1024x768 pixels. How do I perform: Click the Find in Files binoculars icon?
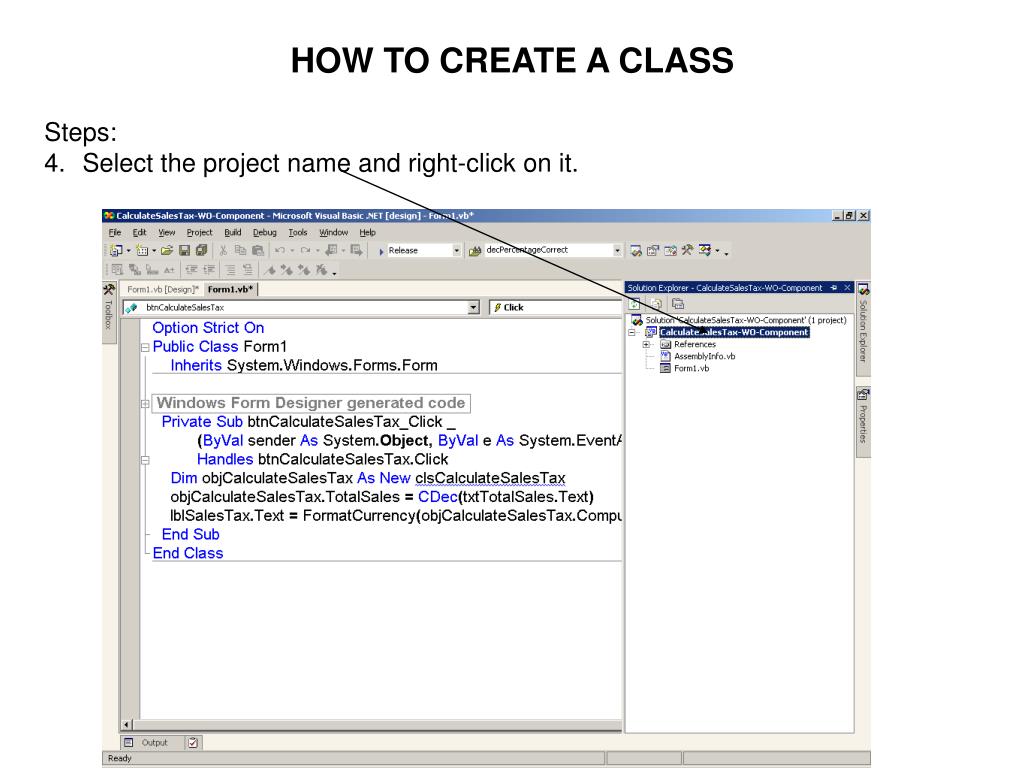pyautogui.click(x=475, y=251)
